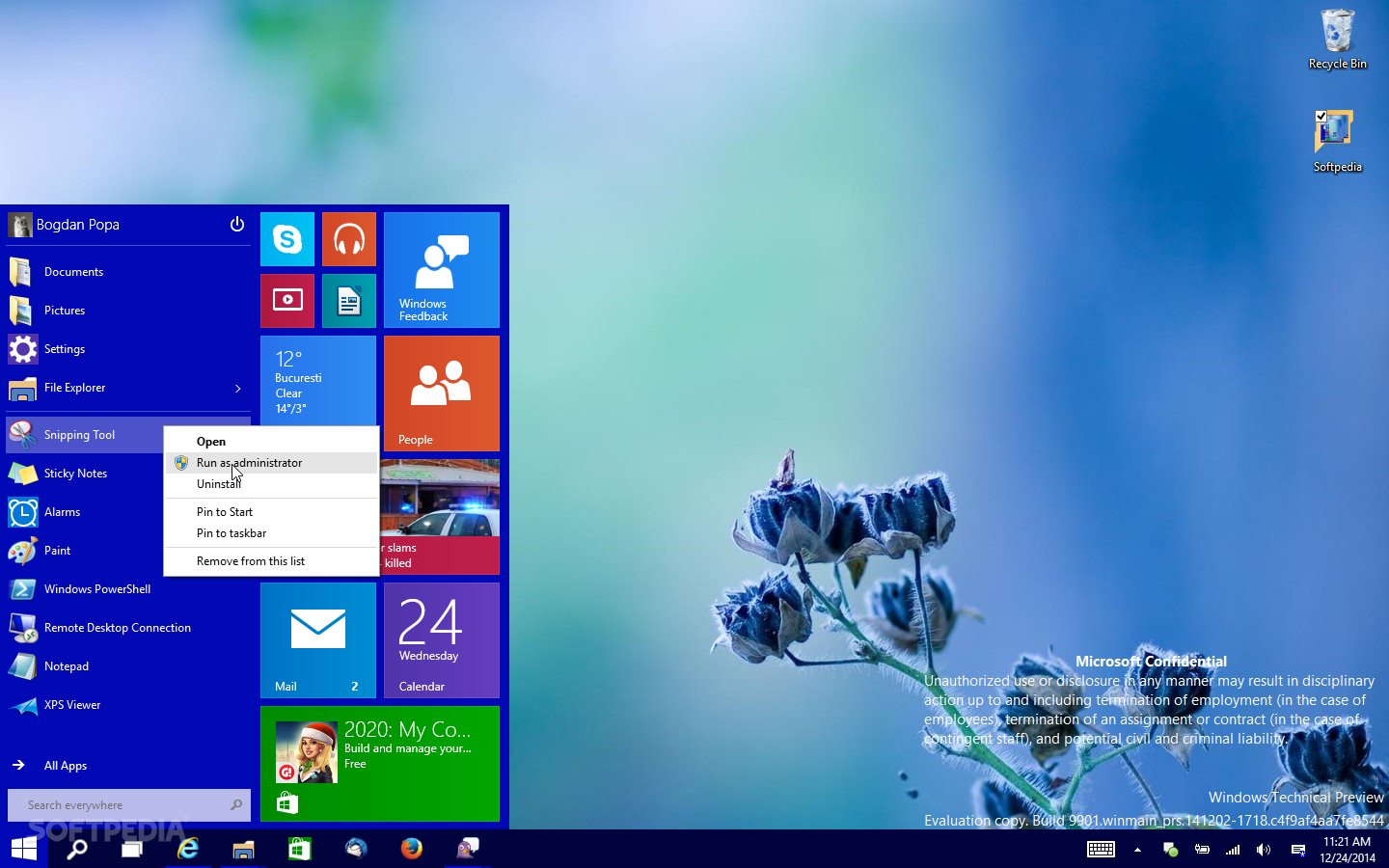Open Pictures from Start menu
The image size is (1389, 868).
pos(128,311)
